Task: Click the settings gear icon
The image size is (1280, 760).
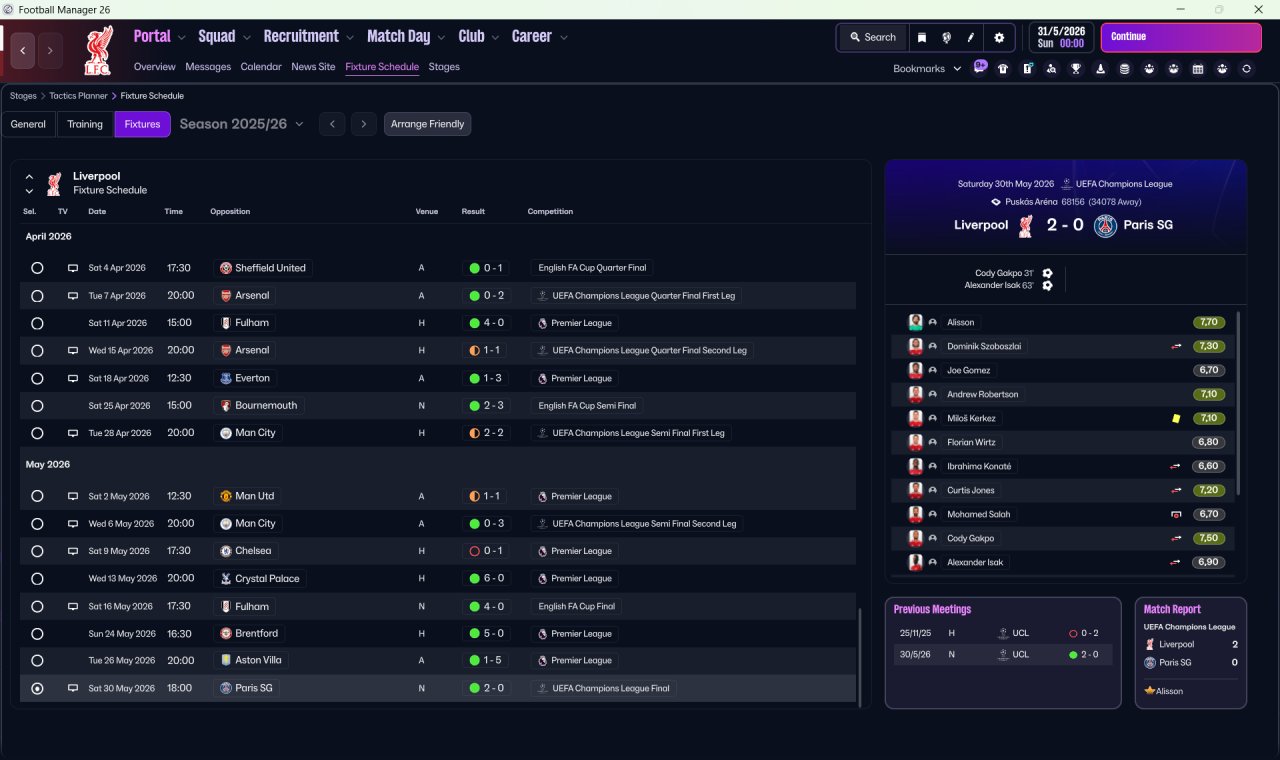Action: coord(998,37)
